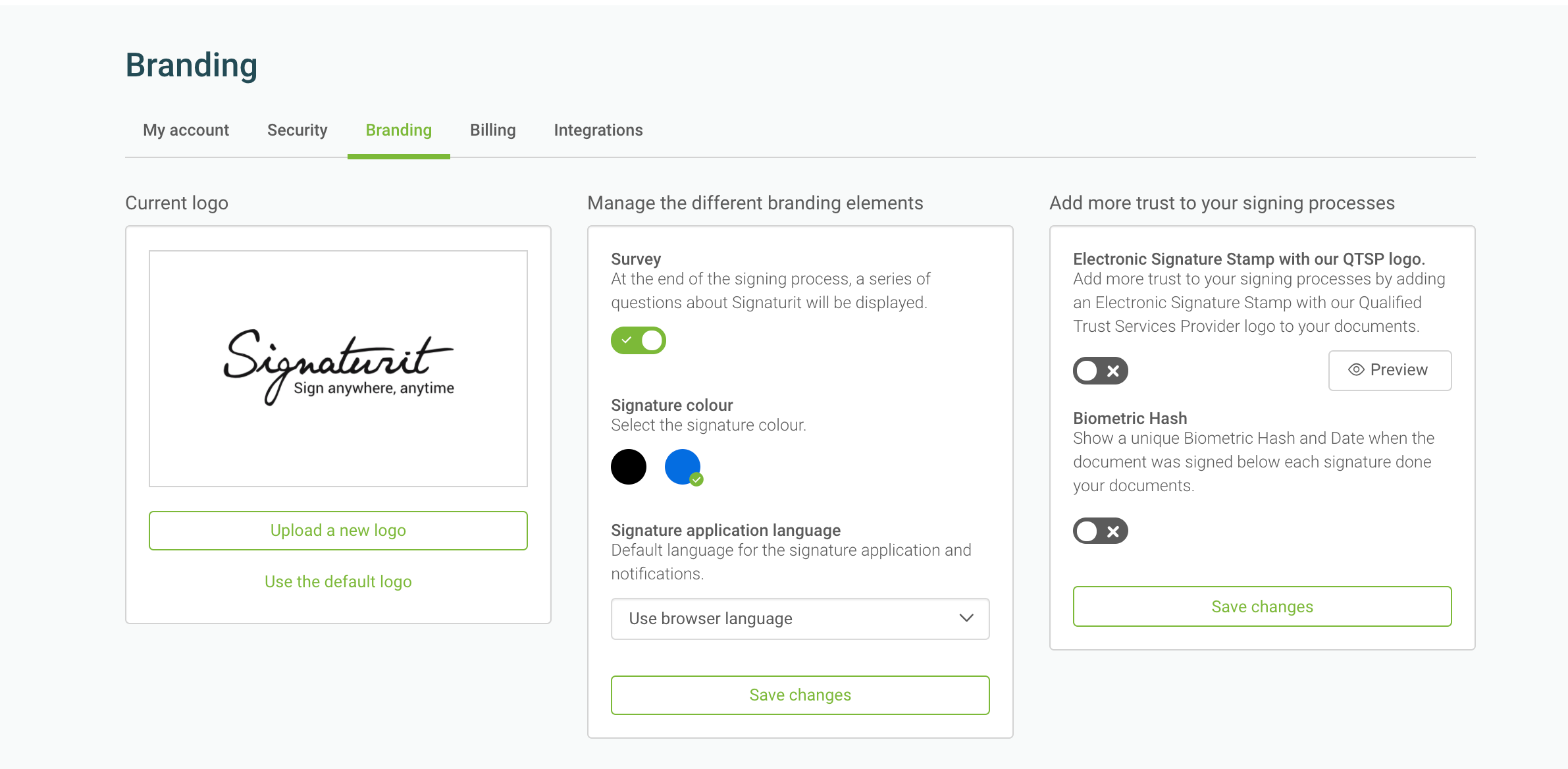Disable the Survey toggle
Image resolution: width=1568 pixels, height=769 pixels.
click(639, 340)
